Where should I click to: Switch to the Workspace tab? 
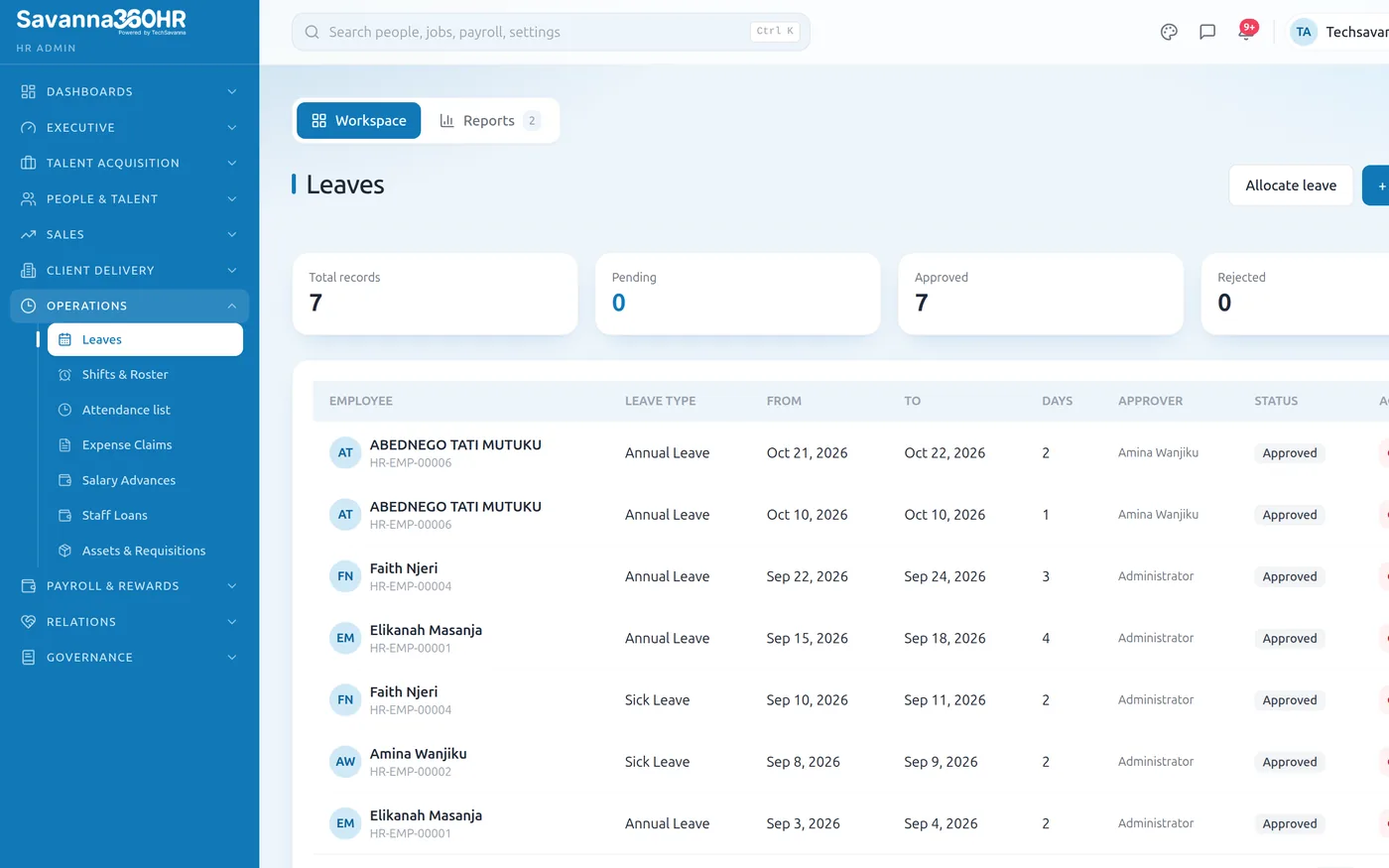tap(358, 120)
